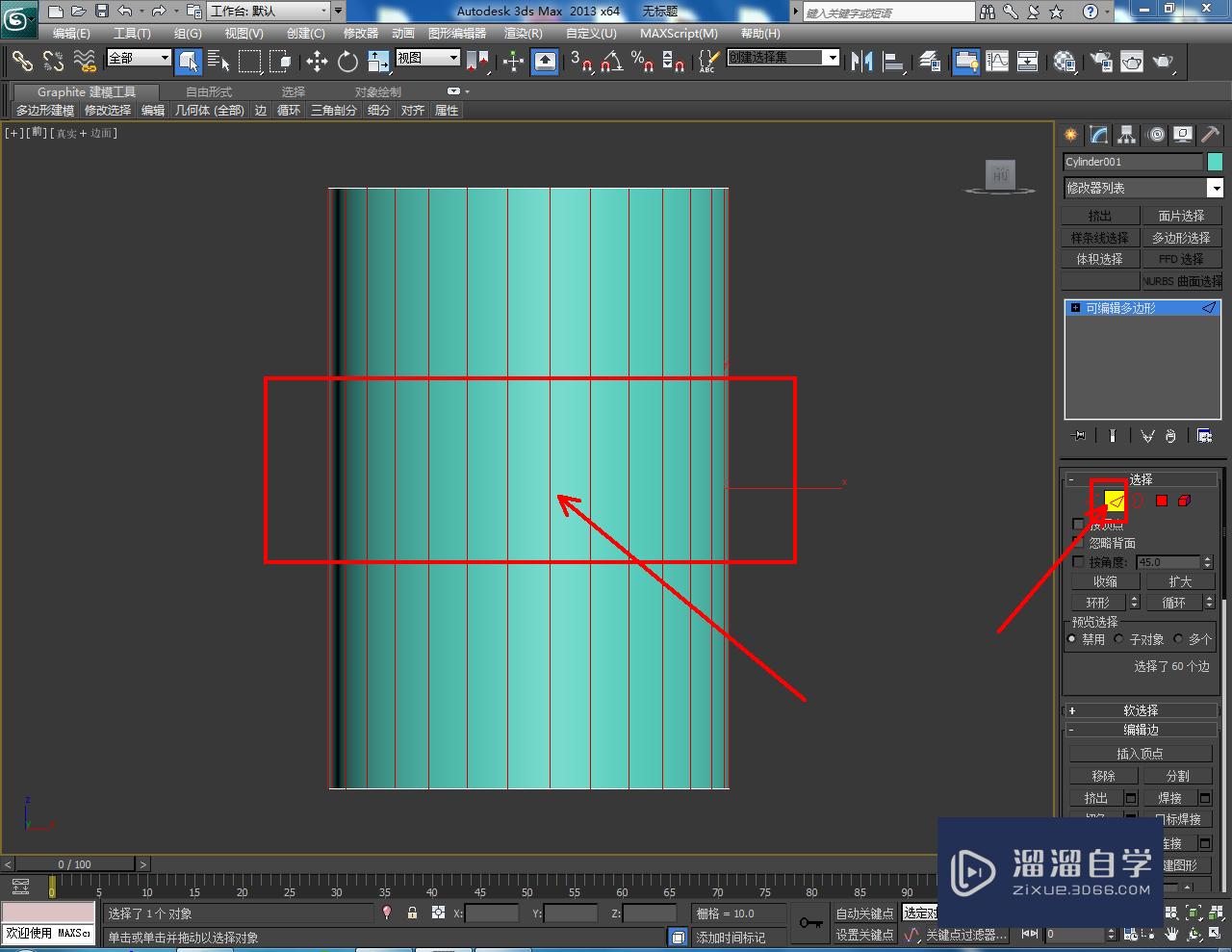Select the 对象绘制 ribbon tab

click(x=378, y=92)
